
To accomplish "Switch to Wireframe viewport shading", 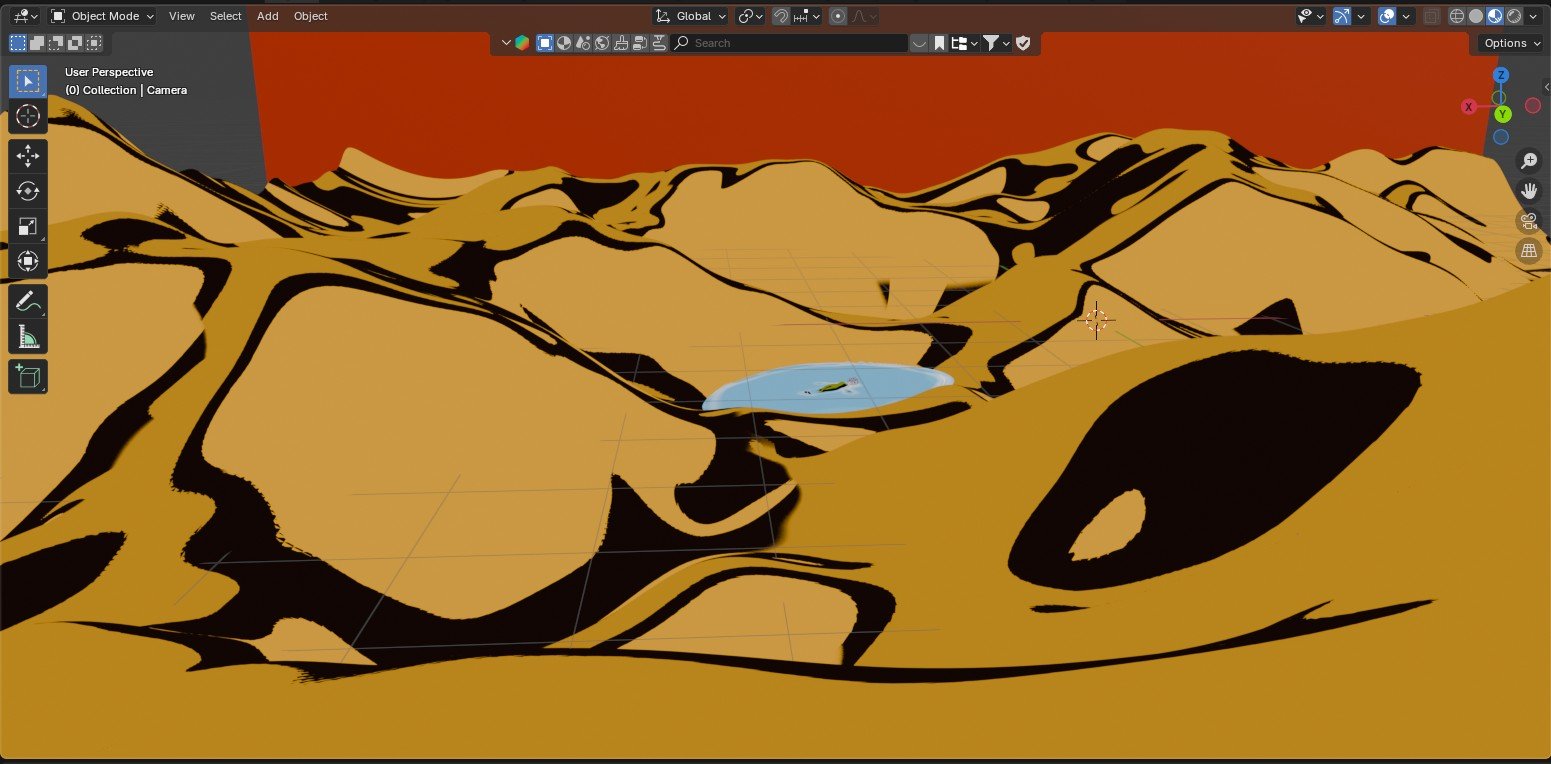I will point(1457,16).
